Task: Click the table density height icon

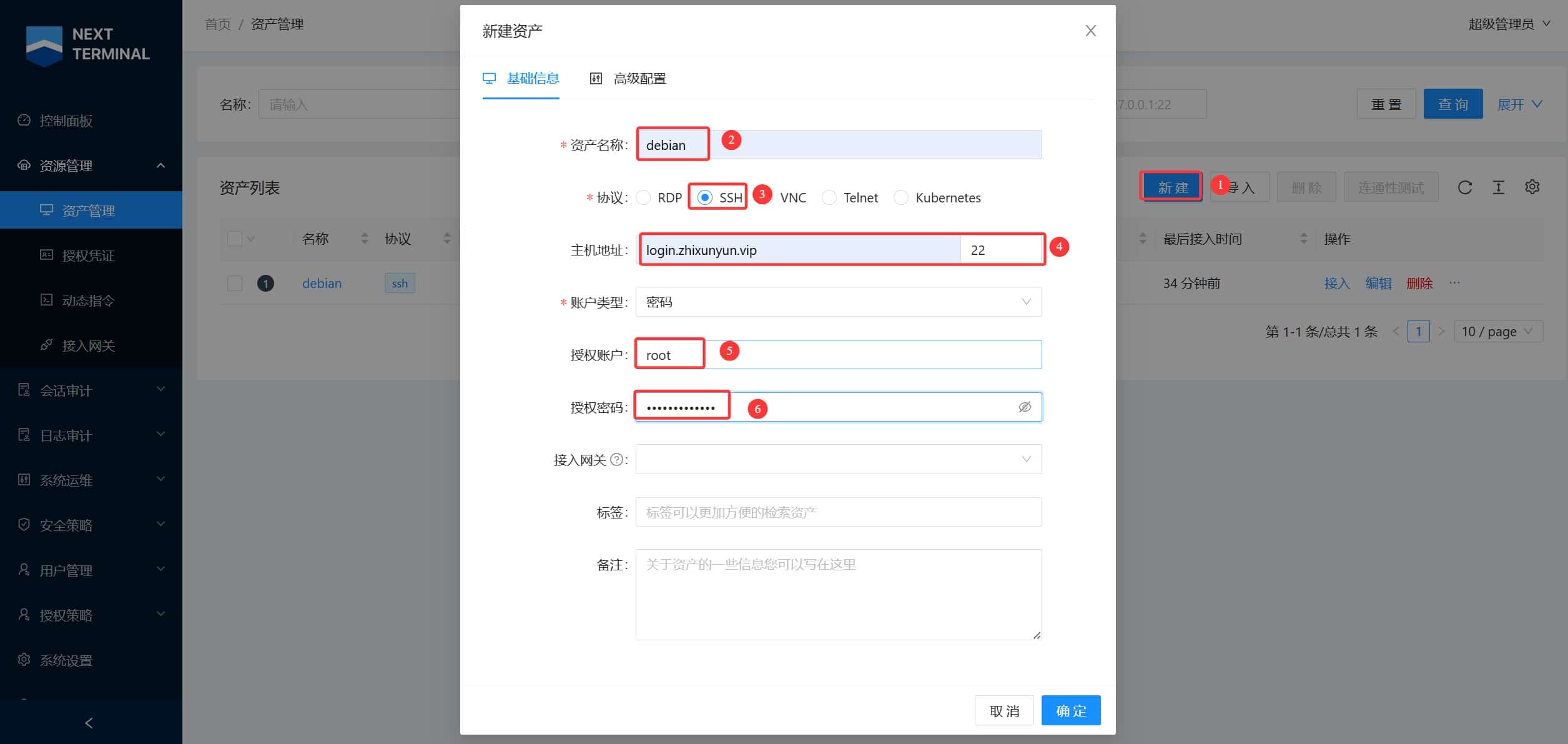Action: click(1498, 187)
